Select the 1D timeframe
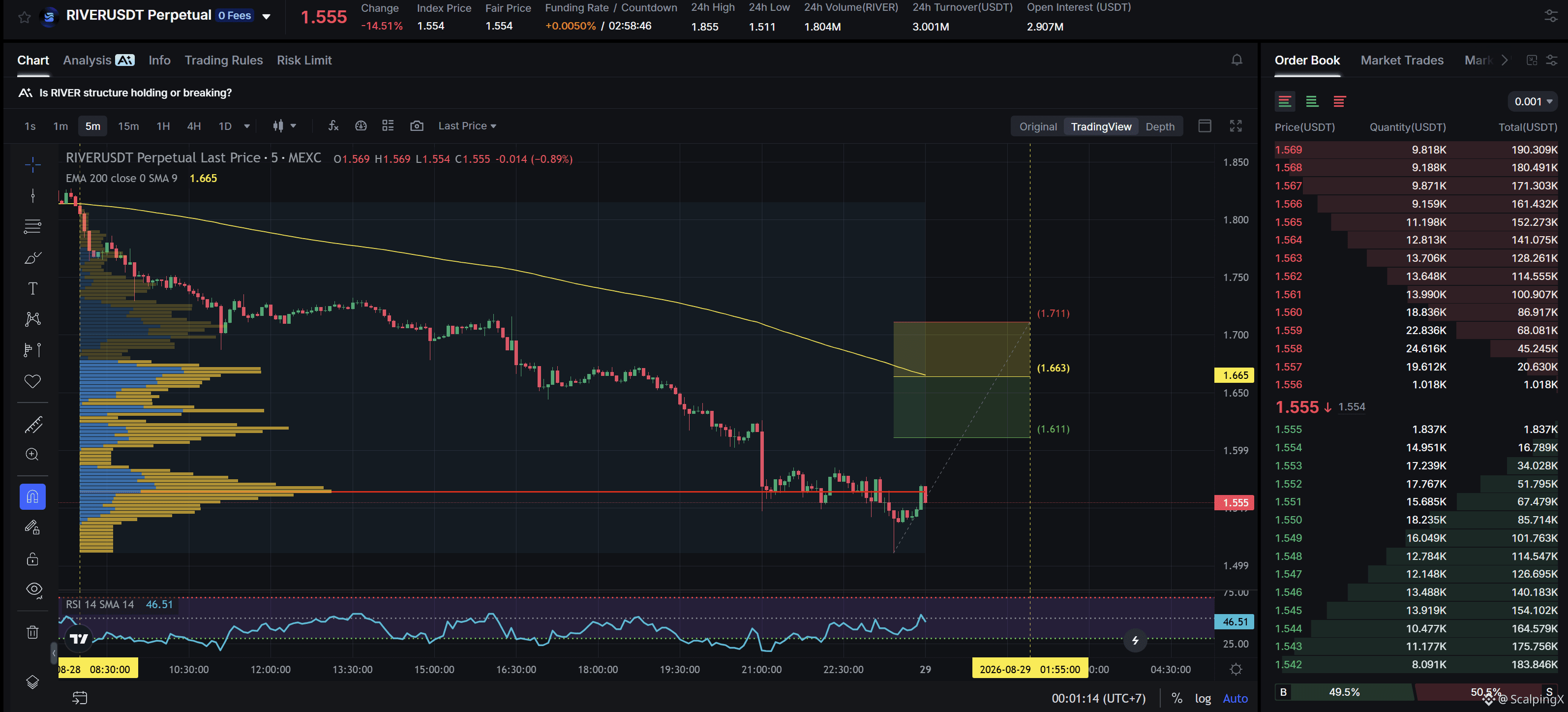This screenshot has width=1568, height=712. coord(225,126)
